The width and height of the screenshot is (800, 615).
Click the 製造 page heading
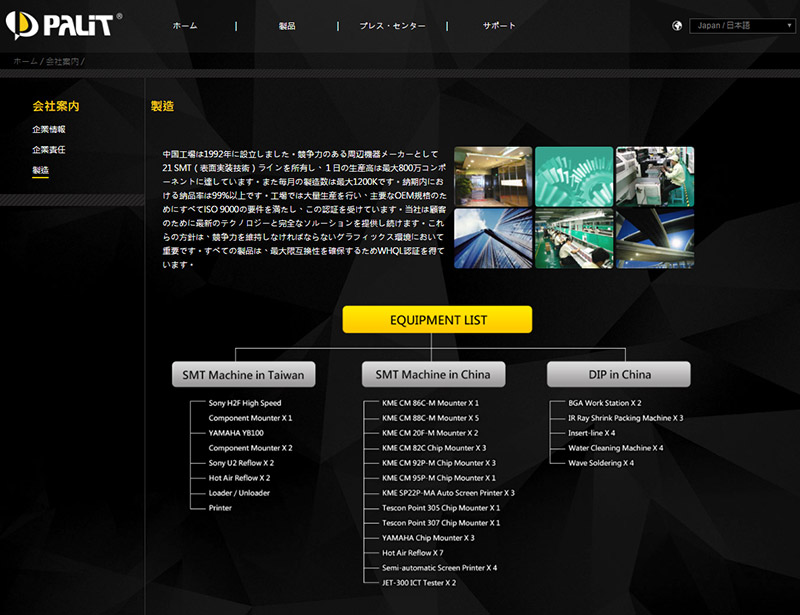coord(162,106)
